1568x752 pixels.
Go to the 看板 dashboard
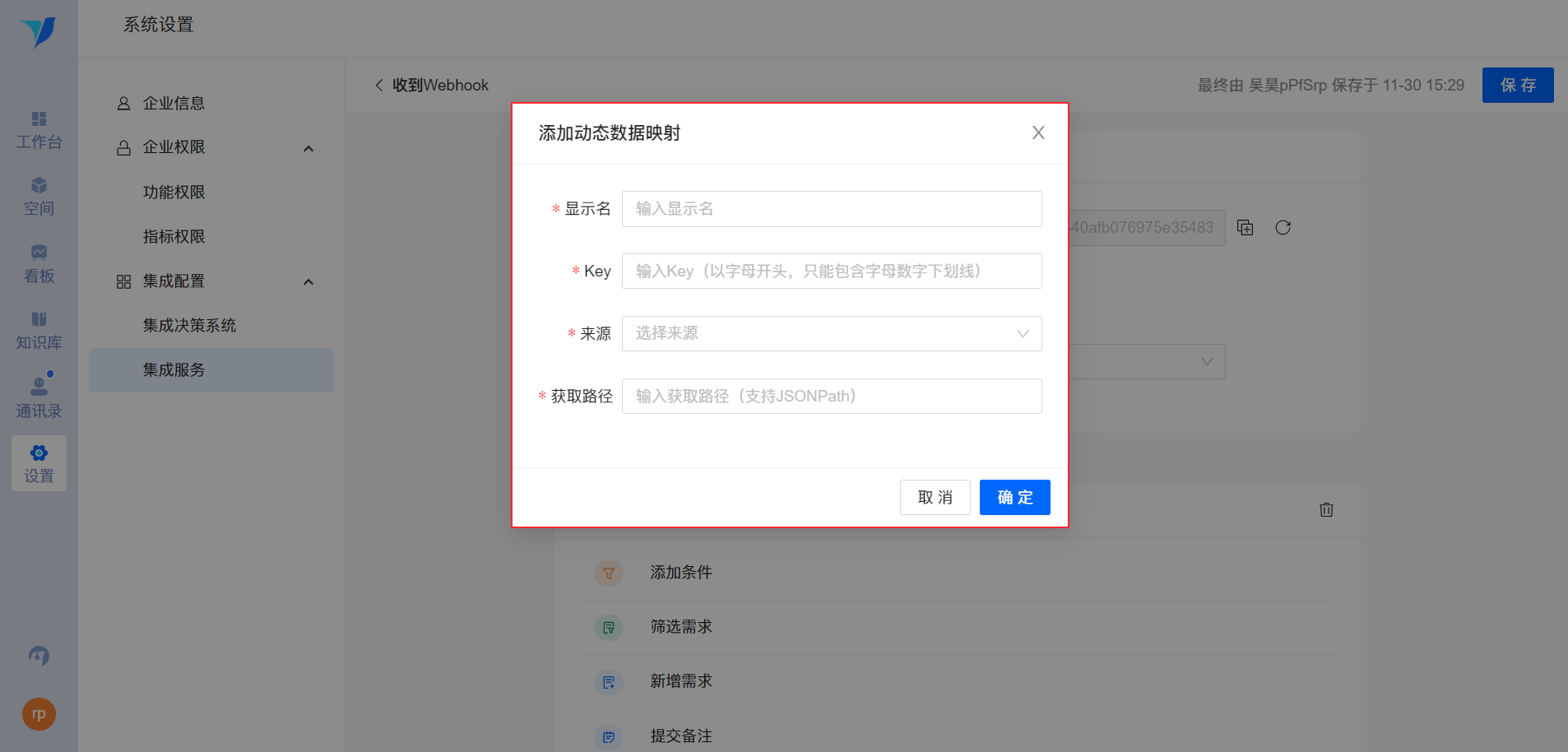pyautogui.click(x=39, y=264)
